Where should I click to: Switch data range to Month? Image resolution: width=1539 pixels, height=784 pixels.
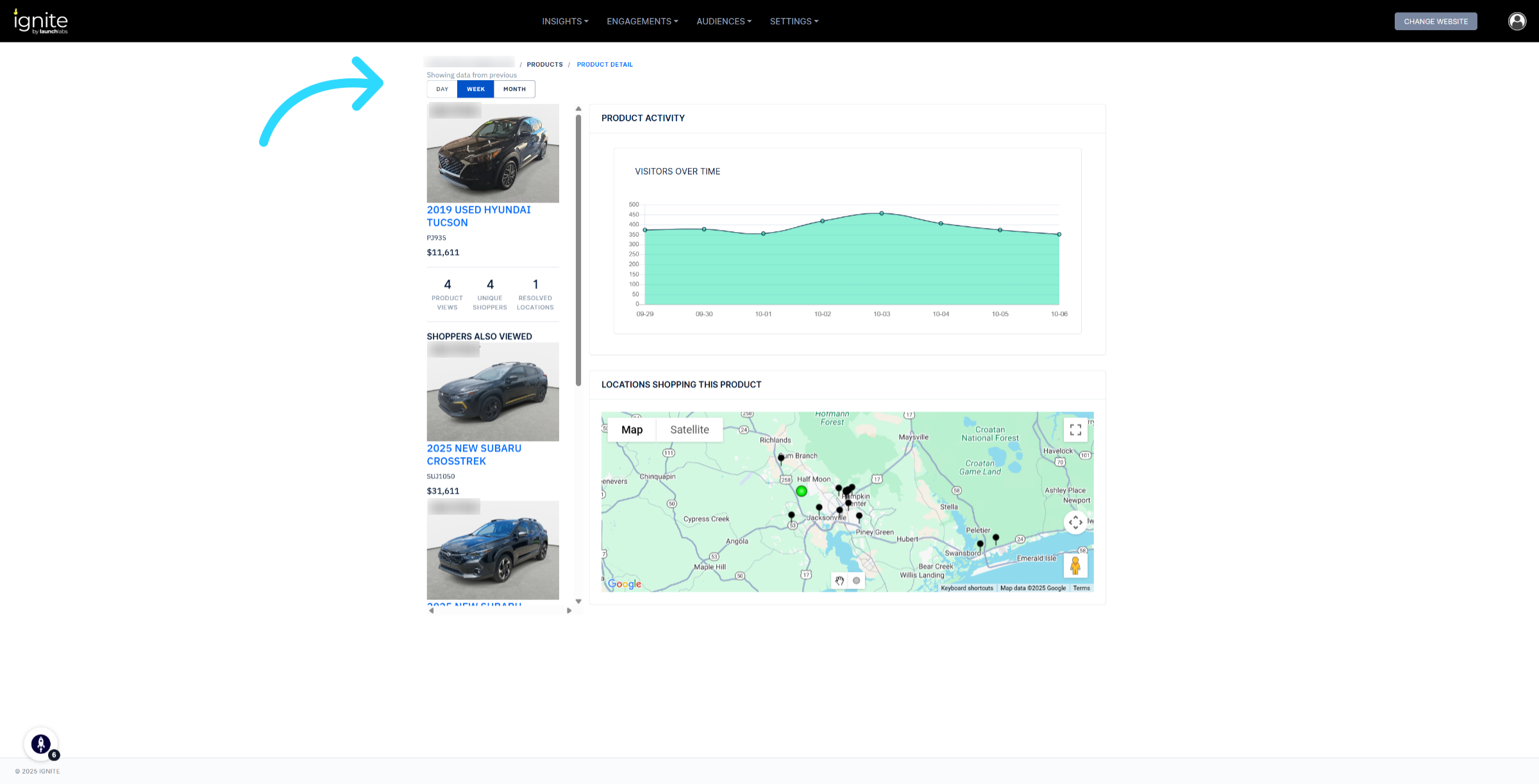[514, 89]
